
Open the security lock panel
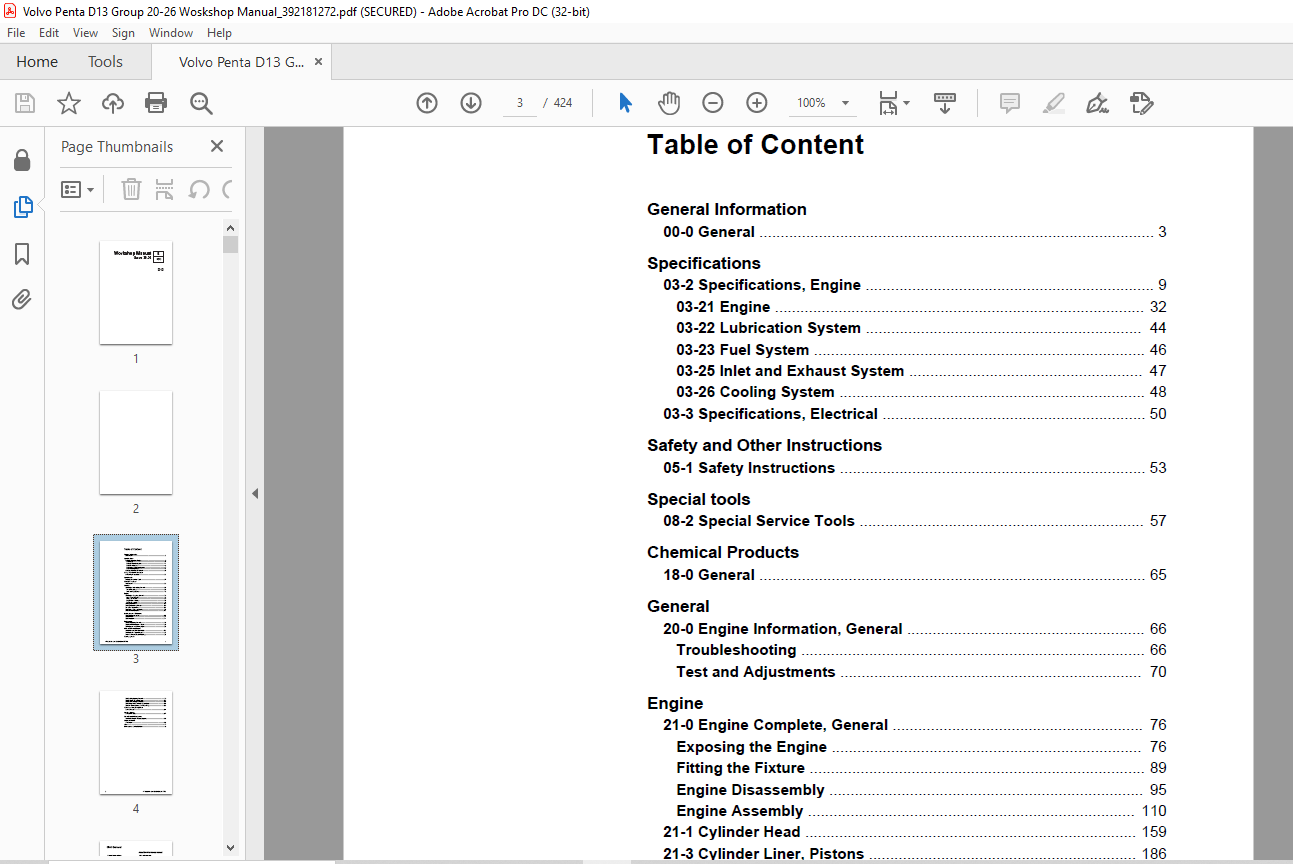22,160
